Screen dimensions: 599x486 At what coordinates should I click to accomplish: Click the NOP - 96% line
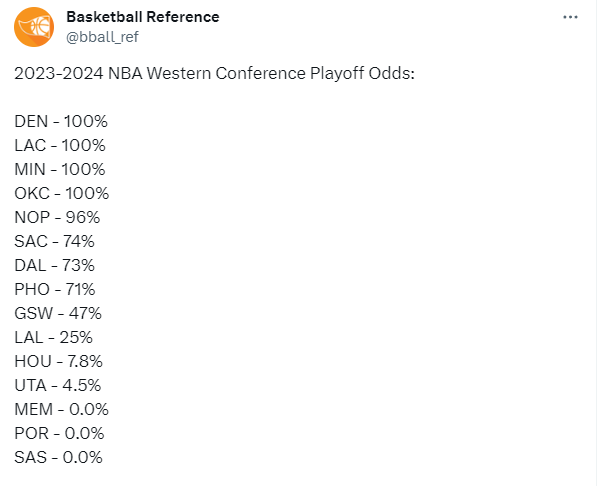pyautogui.click(x=57, y=217)
